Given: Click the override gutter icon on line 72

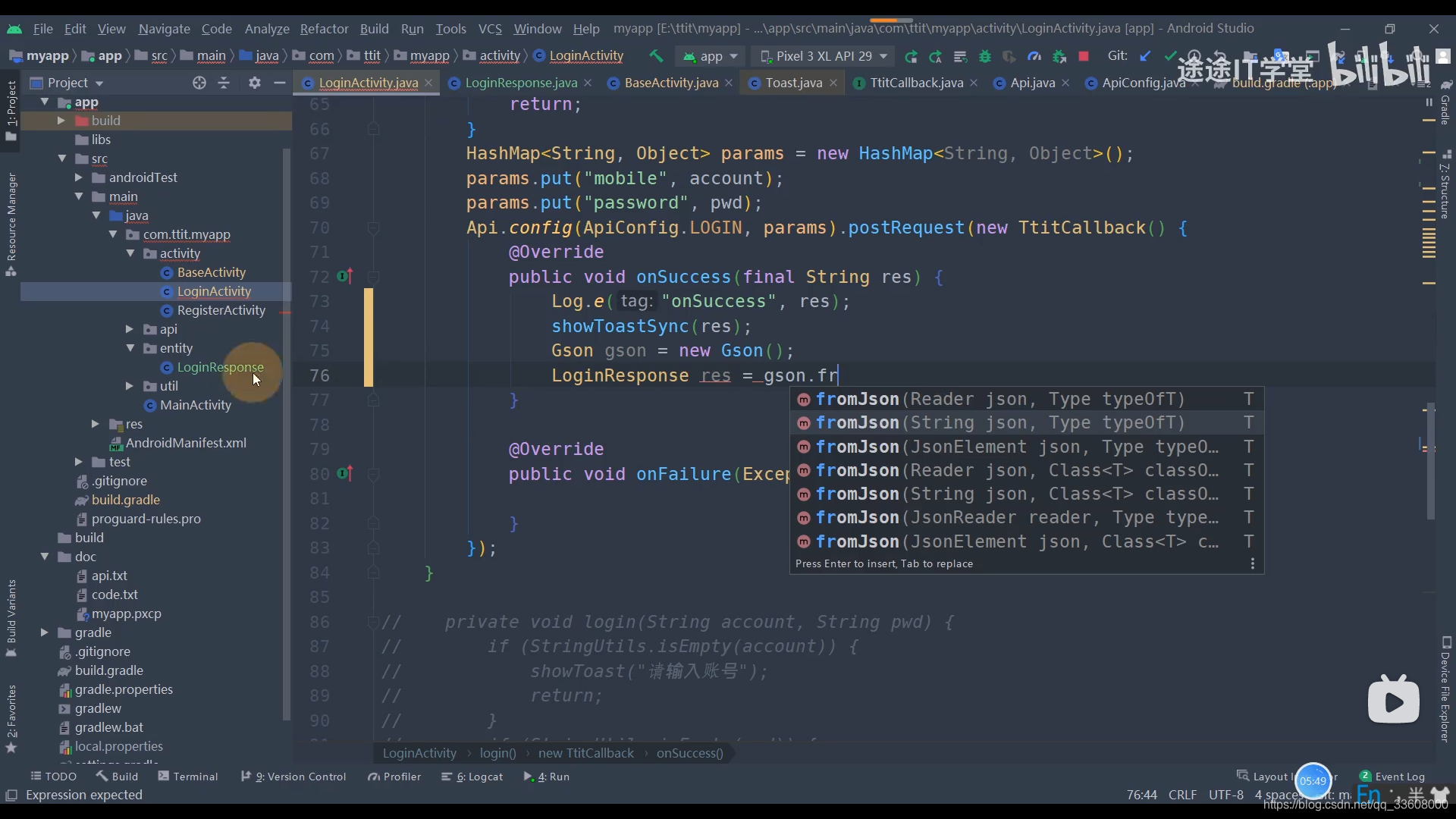Looking at the screenshot, I should (x=345, y=277).
